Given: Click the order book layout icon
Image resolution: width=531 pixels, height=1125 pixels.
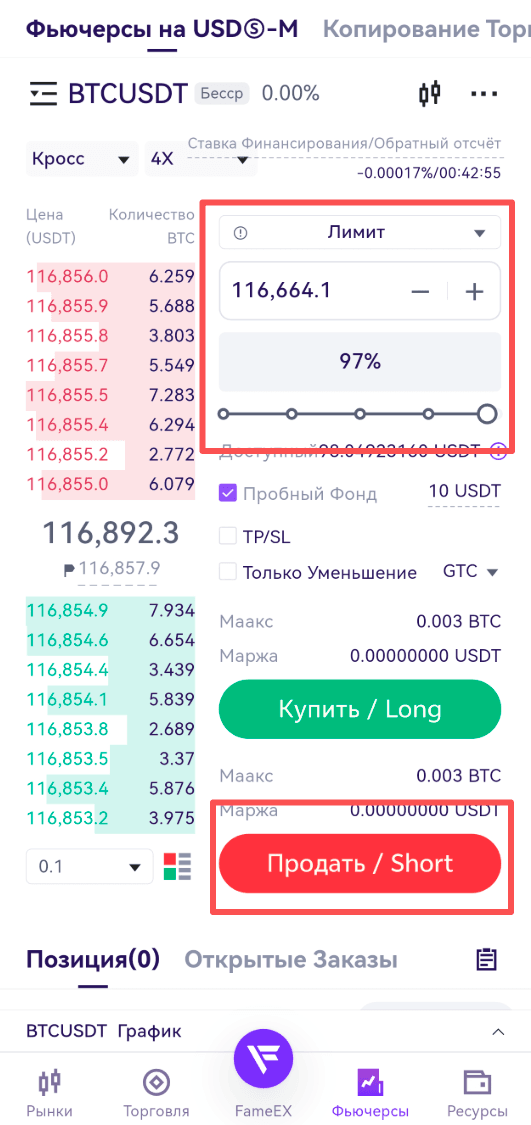Looking at the screenshot, I should 178,866.
